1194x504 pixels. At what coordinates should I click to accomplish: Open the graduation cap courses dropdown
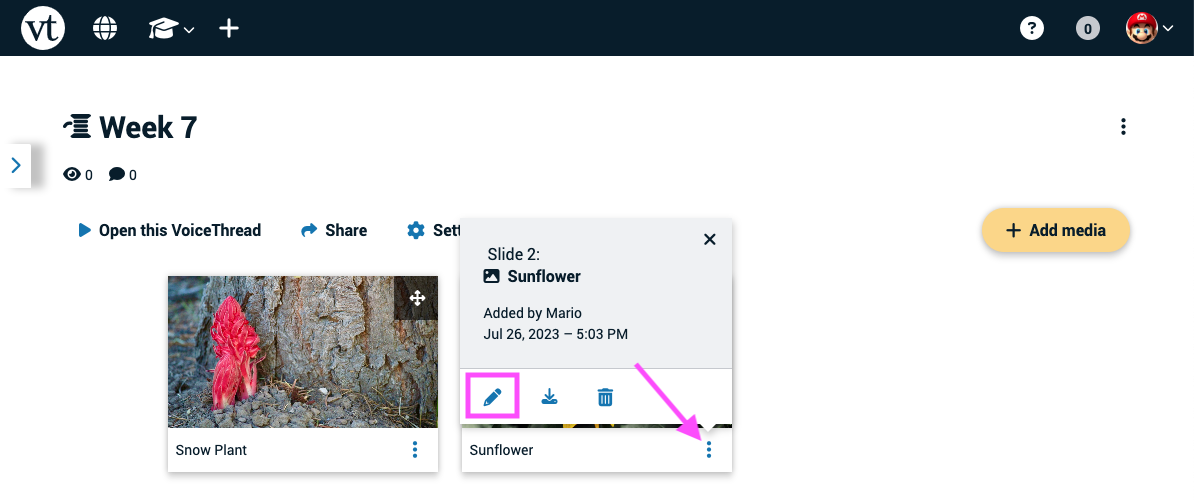(x=171, y=29)
